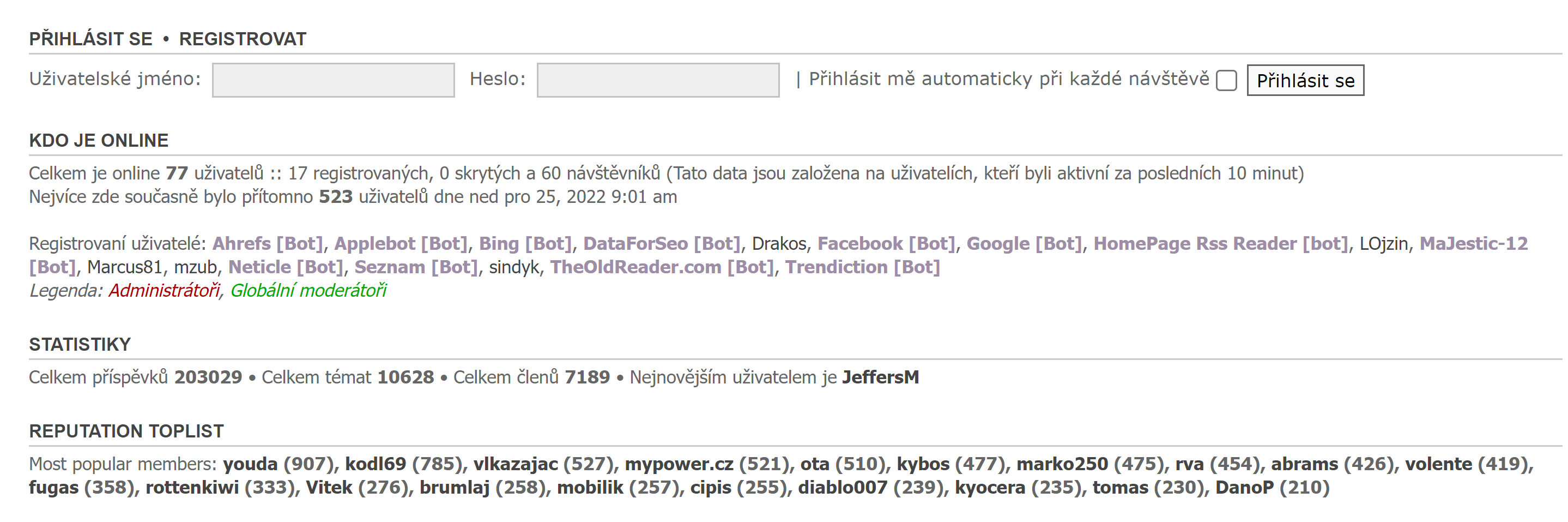The image size is (1568, 522).
Task: Click the Heslo password field
Action: (x=657, y=80)
